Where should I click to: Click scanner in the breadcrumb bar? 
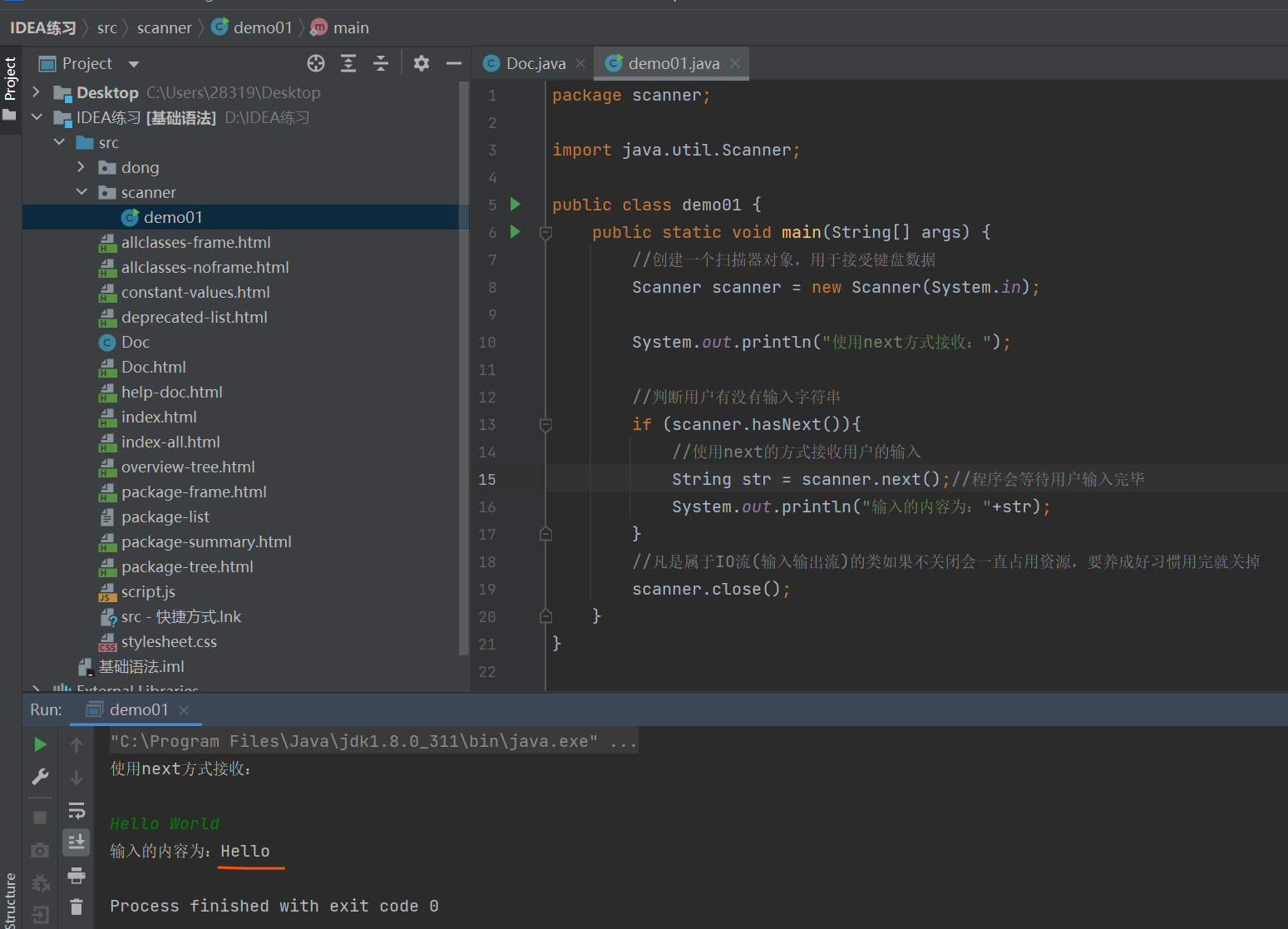pyautogui.click(x=164, y=27)
